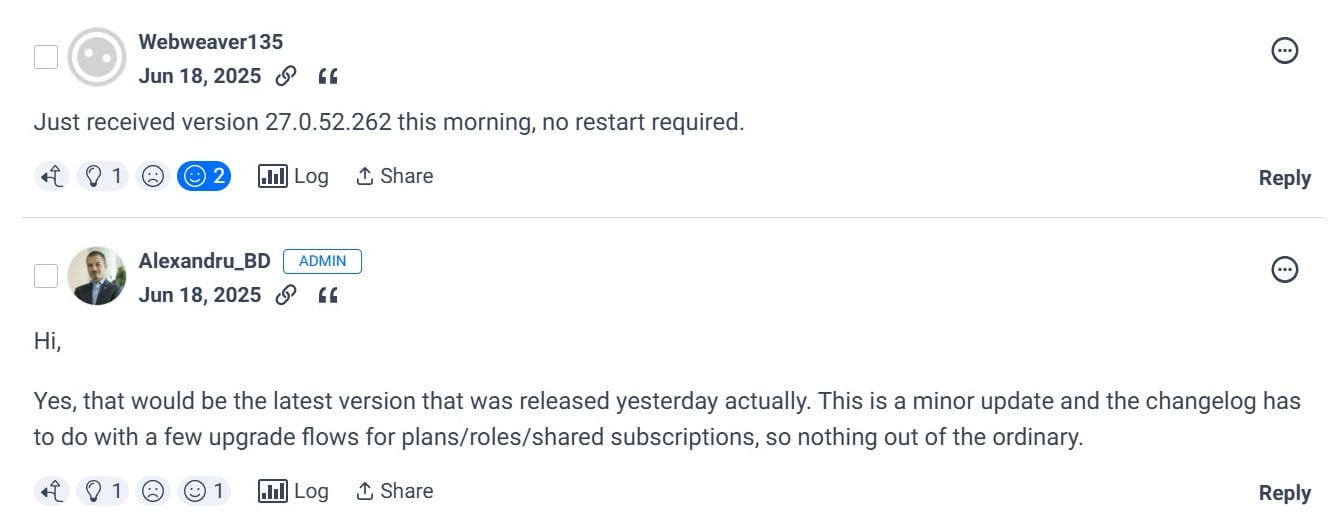Image resolution: width=1336 pixels, height=528 pixels.
Task: Reply to Webweaver135's post
Action: (x=1284, y=178)
